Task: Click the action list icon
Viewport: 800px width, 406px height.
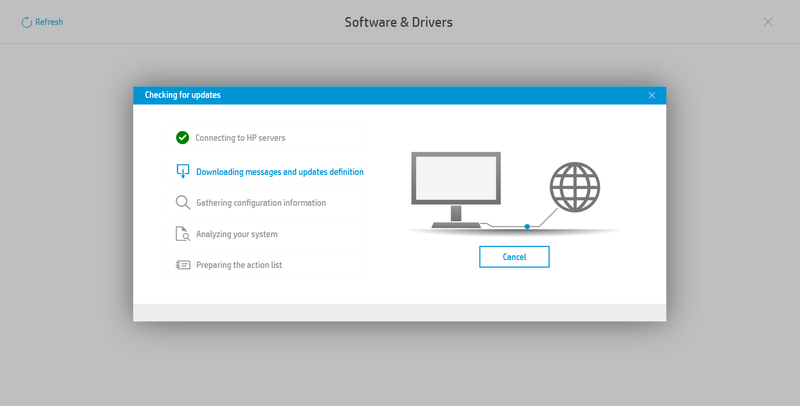Action: pyautogui.click(x=183, y=265)
